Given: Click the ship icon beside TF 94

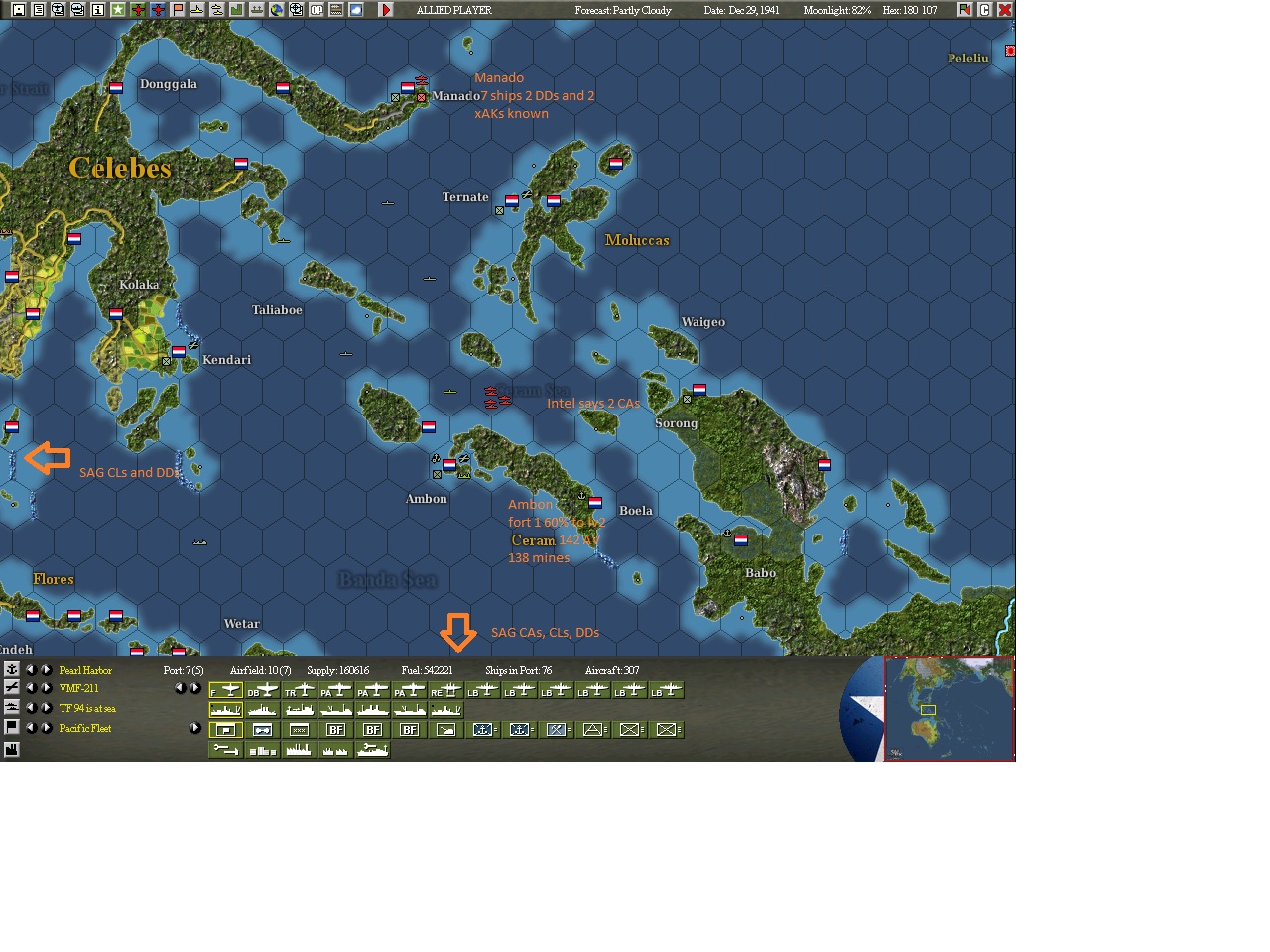Looking at the screenshot, I should pyautogui.click(x=12, y=707).
